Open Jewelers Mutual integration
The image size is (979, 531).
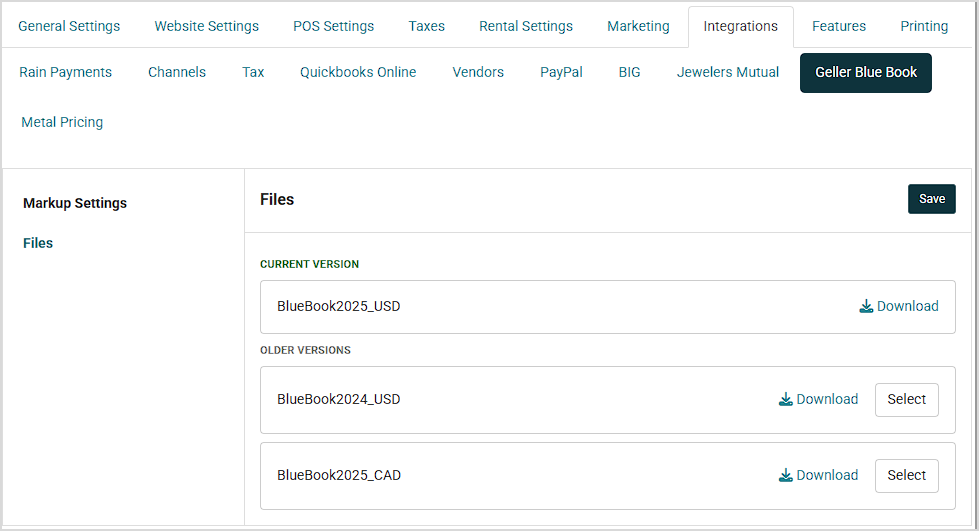[728, 72]
